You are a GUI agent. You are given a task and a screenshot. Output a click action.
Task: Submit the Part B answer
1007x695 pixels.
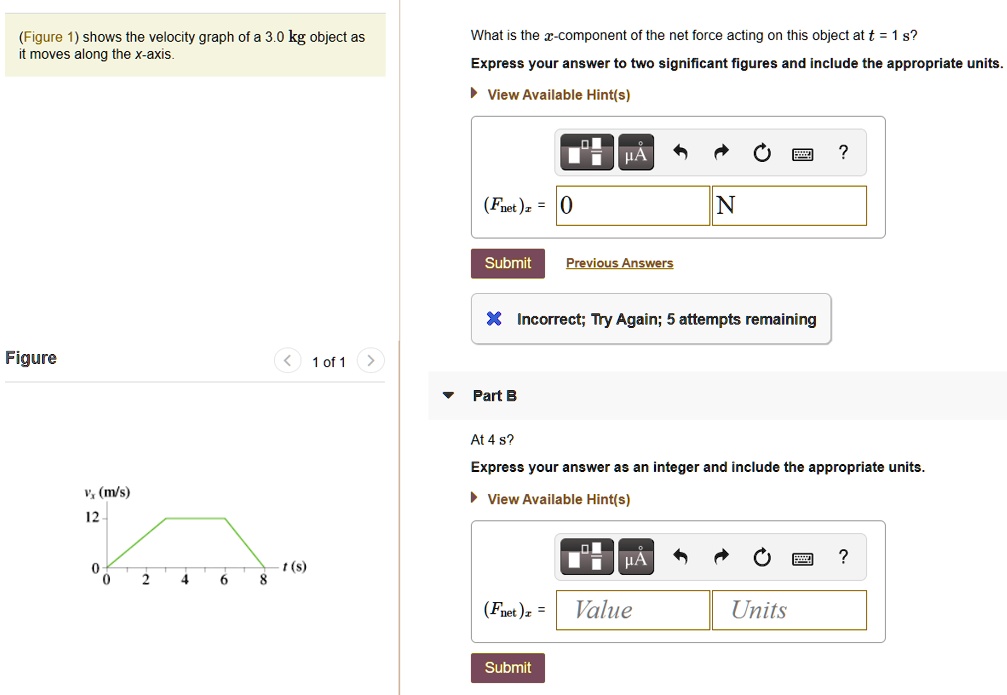[x=507, y=667]
